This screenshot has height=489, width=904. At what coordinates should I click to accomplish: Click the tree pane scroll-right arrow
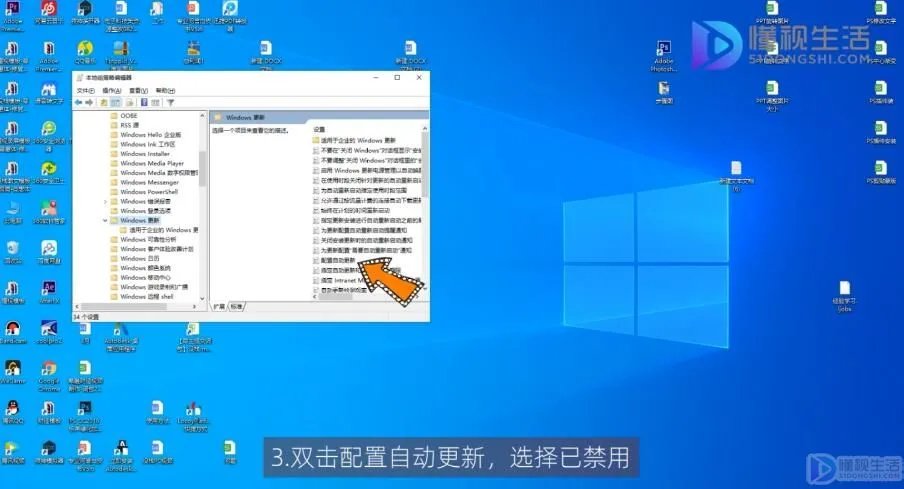[195, 306]
